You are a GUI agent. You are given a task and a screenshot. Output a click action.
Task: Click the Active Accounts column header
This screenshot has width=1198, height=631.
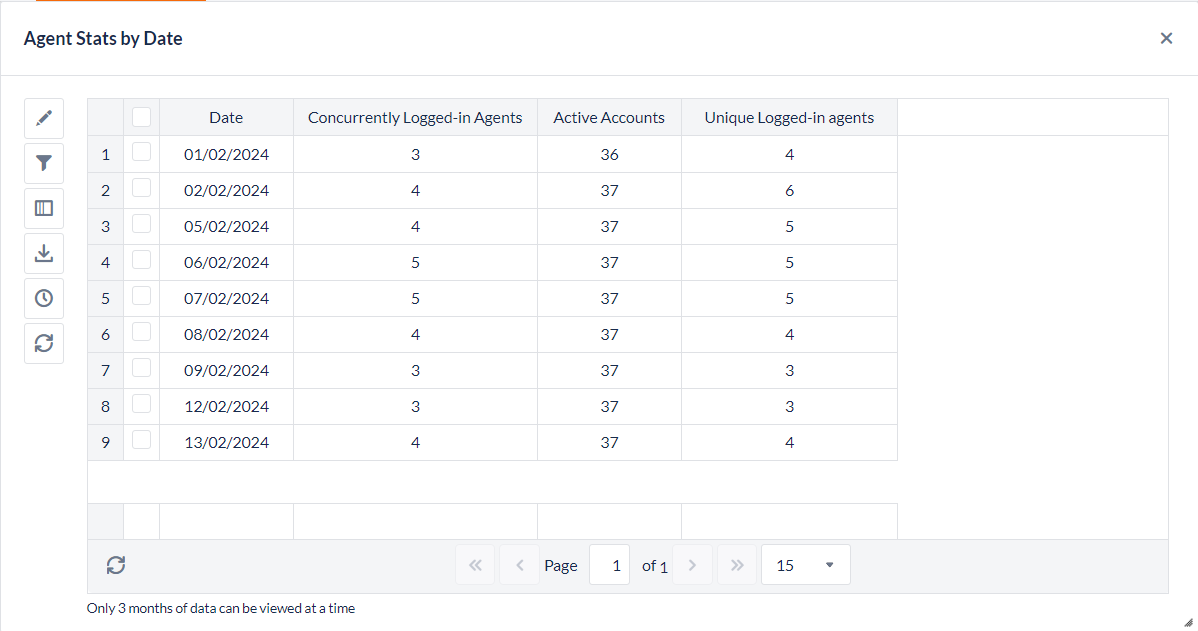click(609, 117)
